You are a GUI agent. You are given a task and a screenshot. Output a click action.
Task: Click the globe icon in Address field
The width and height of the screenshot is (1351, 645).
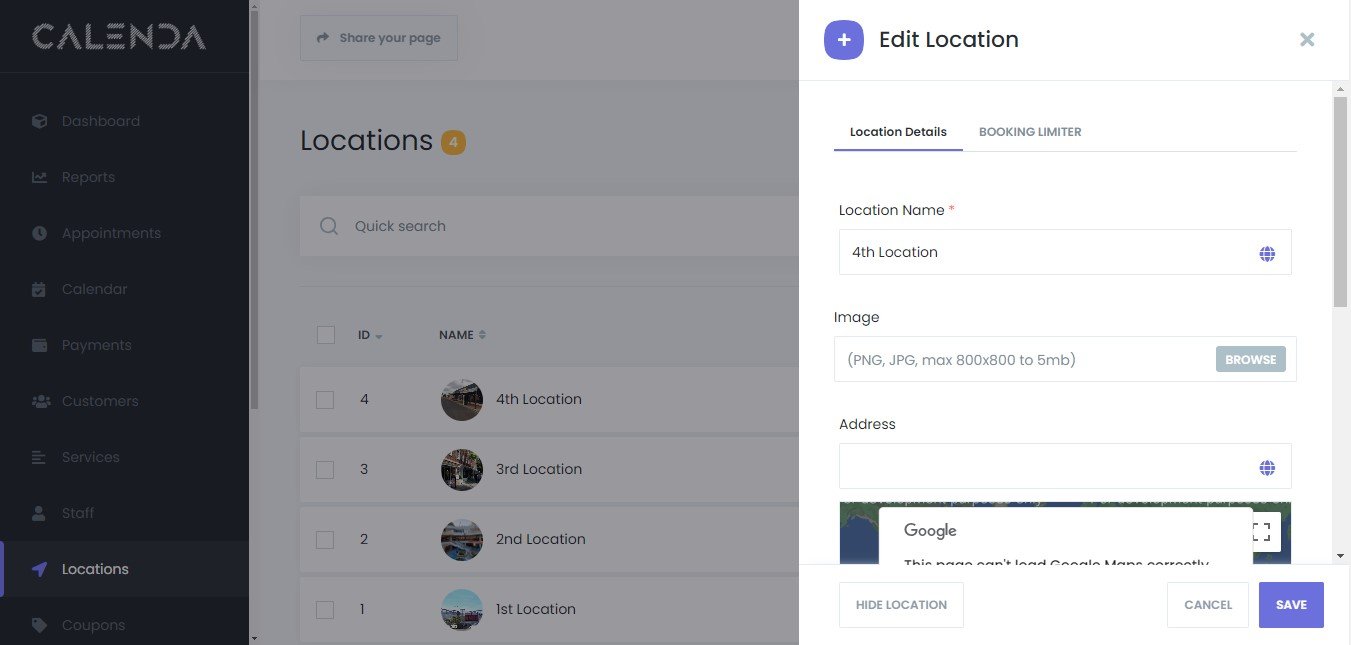1267,468
